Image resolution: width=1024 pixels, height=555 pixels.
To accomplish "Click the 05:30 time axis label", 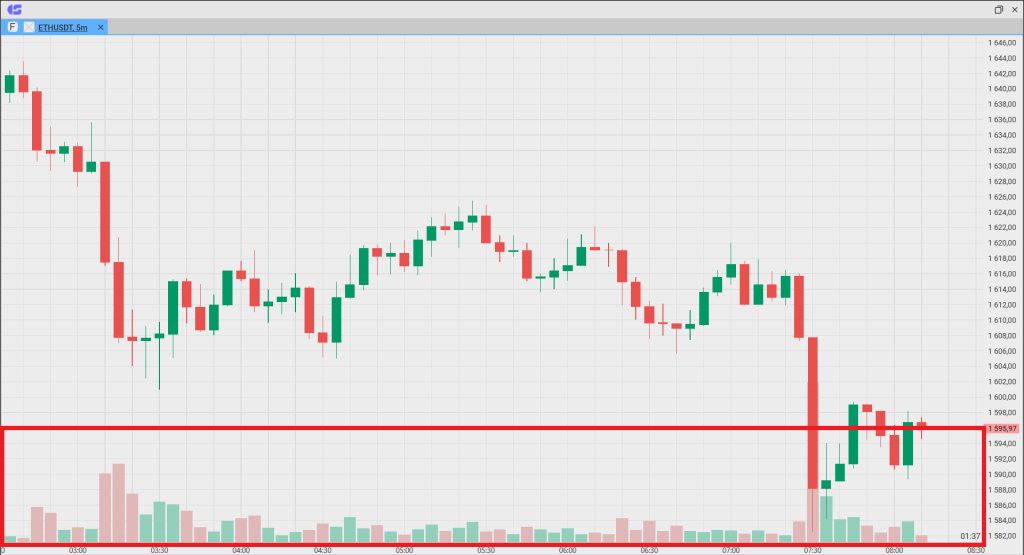I will (x=485, y=550).
